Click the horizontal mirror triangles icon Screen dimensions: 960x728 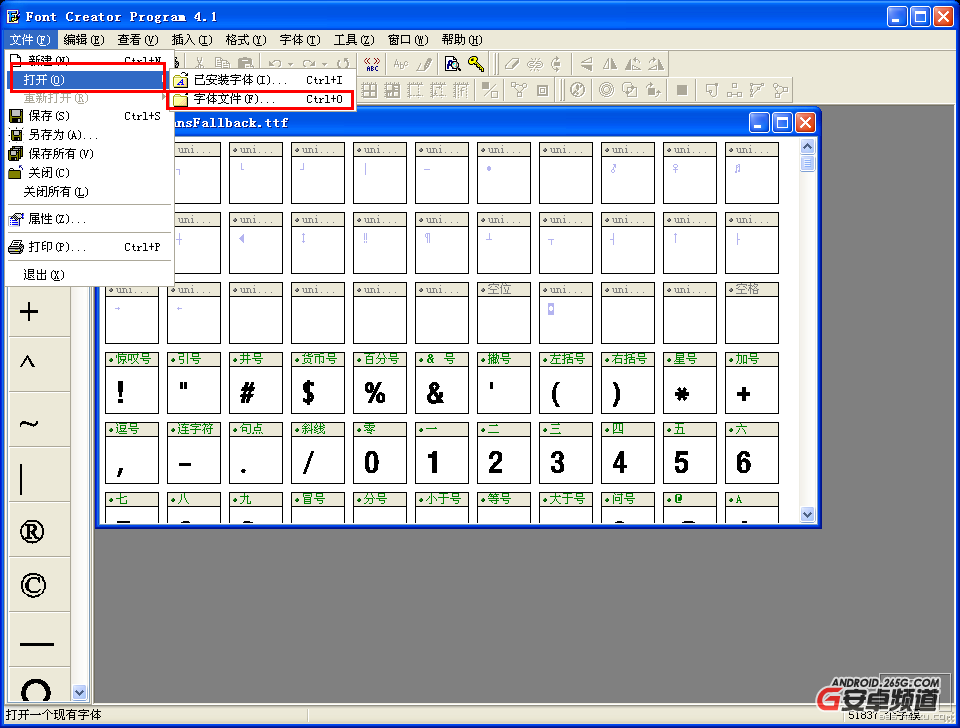[x=610, y=64]
